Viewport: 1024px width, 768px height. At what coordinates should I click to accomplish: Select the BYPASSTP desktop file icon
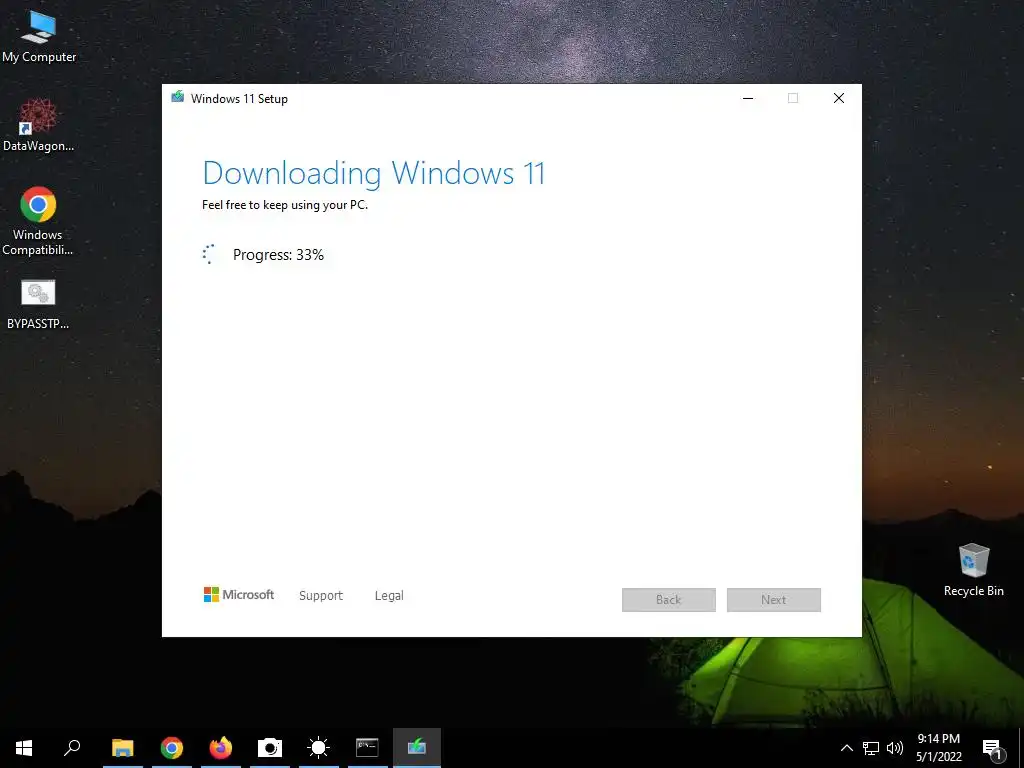pyautogui.click(x=38, y=304)
